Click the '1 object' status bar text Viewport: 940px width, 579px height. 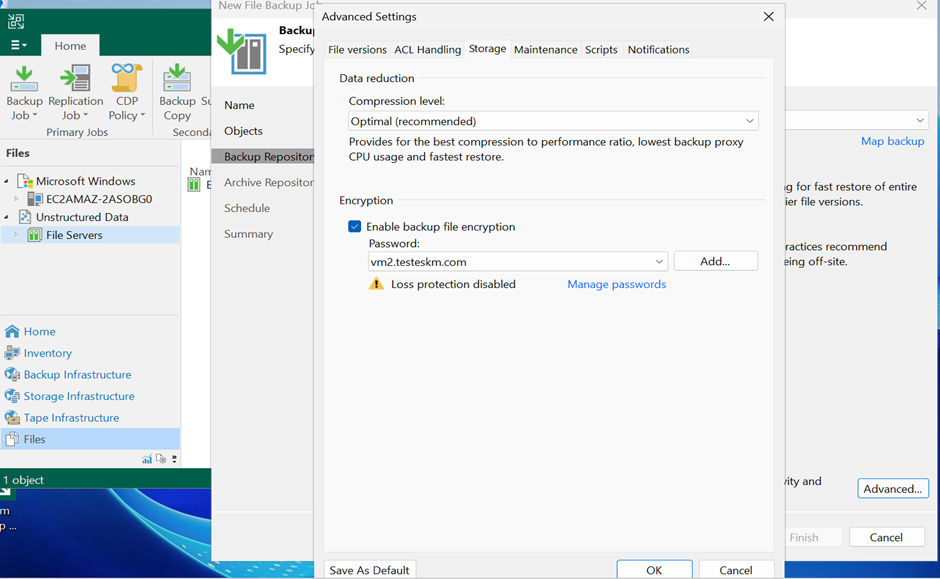click(23, 480)
